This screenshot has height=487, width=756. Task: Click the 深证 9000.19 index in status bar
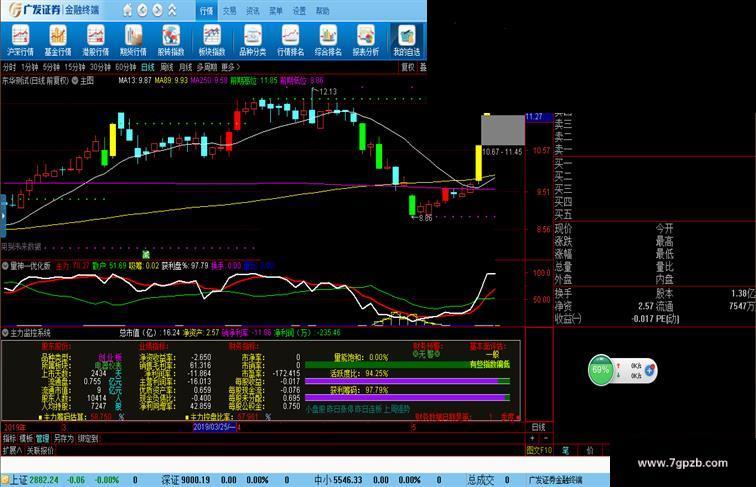point(186,480)
